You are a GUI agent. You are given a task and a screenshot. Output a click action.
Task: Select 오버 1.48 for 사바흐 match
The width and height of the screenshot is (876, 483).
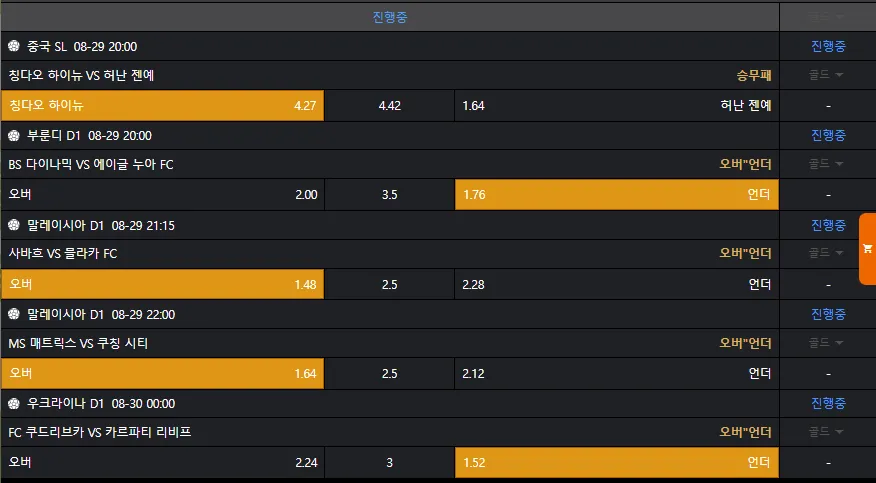pos(162,284)
